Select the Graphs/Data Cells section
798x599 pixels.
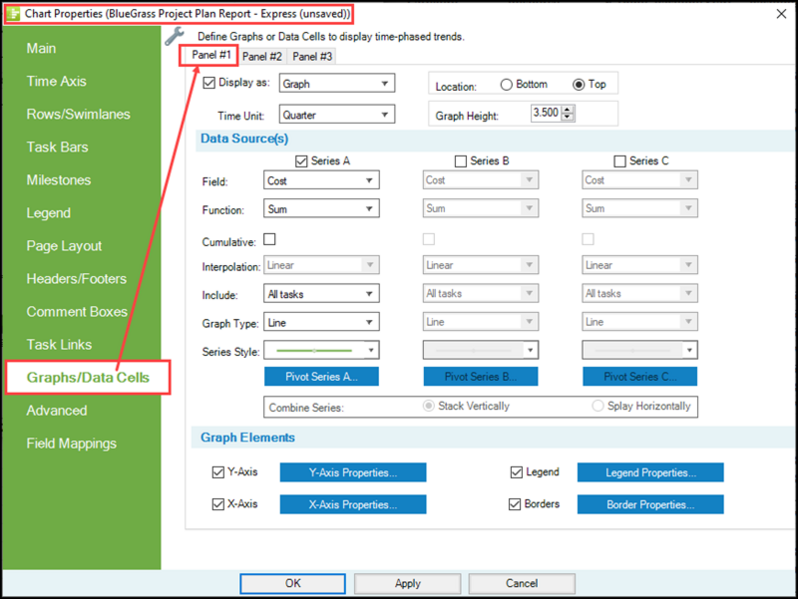pos(88,378)
